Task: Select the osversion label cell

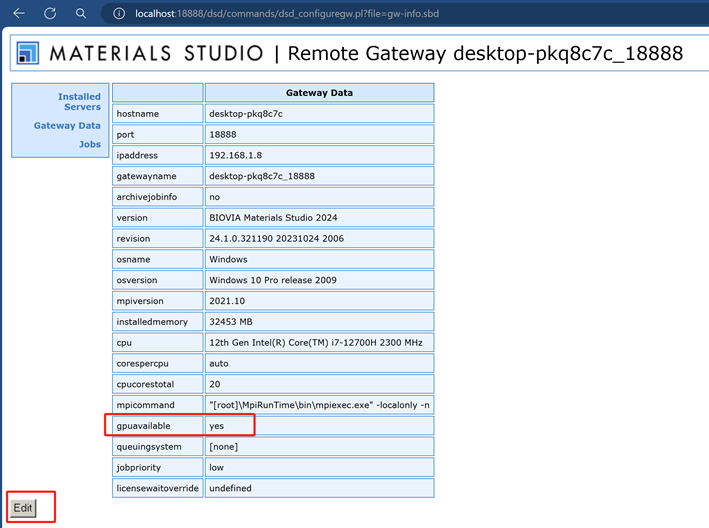Action: click(x=157, y=280)
